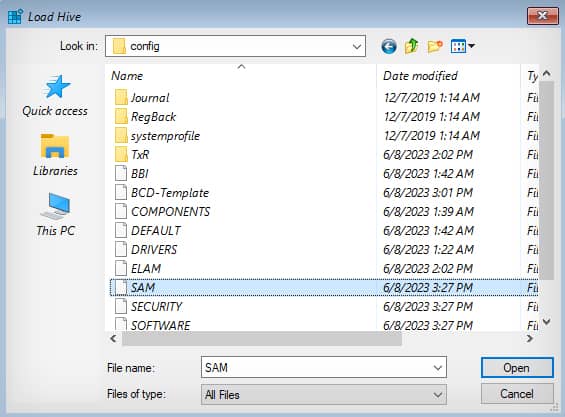
Task: Click the DRIVERS file icon
Action: tap(121, 250)
